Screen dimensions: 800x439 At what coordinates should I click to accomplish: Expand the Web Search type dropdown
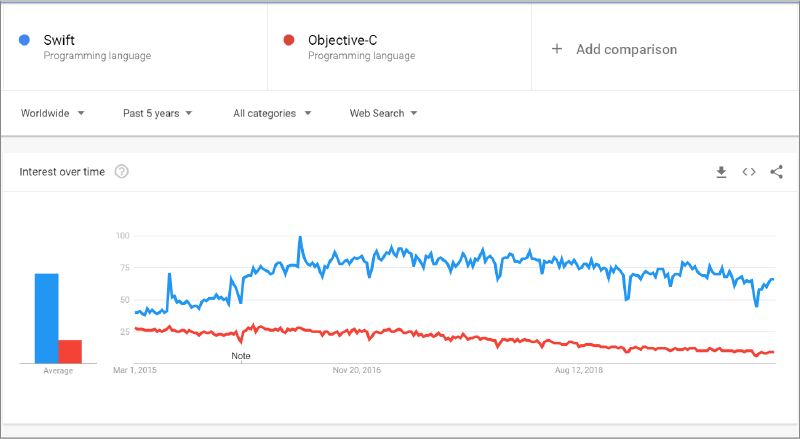383,113
